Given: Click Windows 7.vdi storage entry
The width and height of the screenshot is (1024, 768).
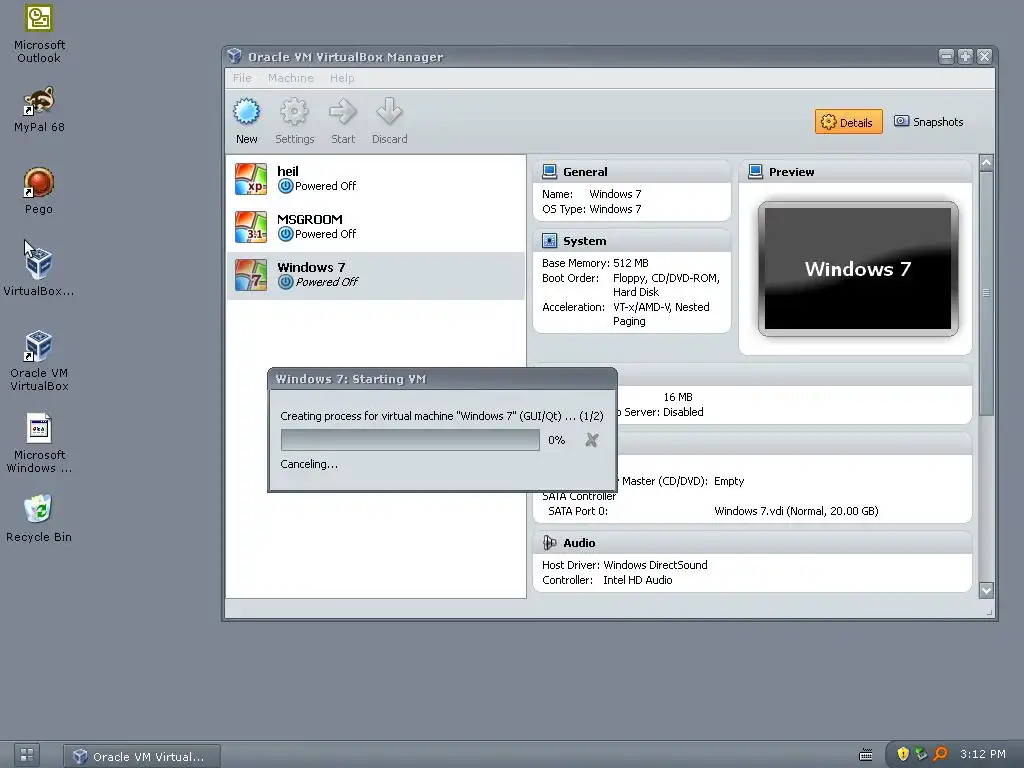Looking at the screenshot, I should click(x=796, y=511).
